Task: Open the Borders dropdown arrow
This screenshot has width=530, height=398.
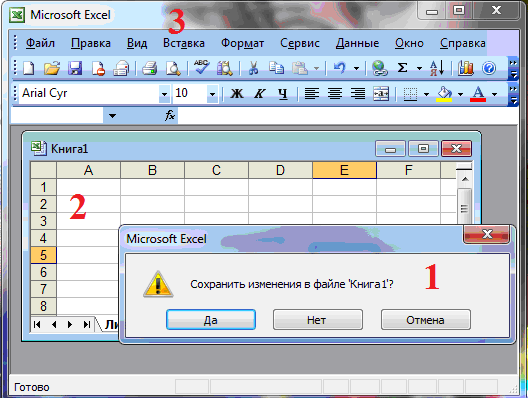Action: coord(426,94)
